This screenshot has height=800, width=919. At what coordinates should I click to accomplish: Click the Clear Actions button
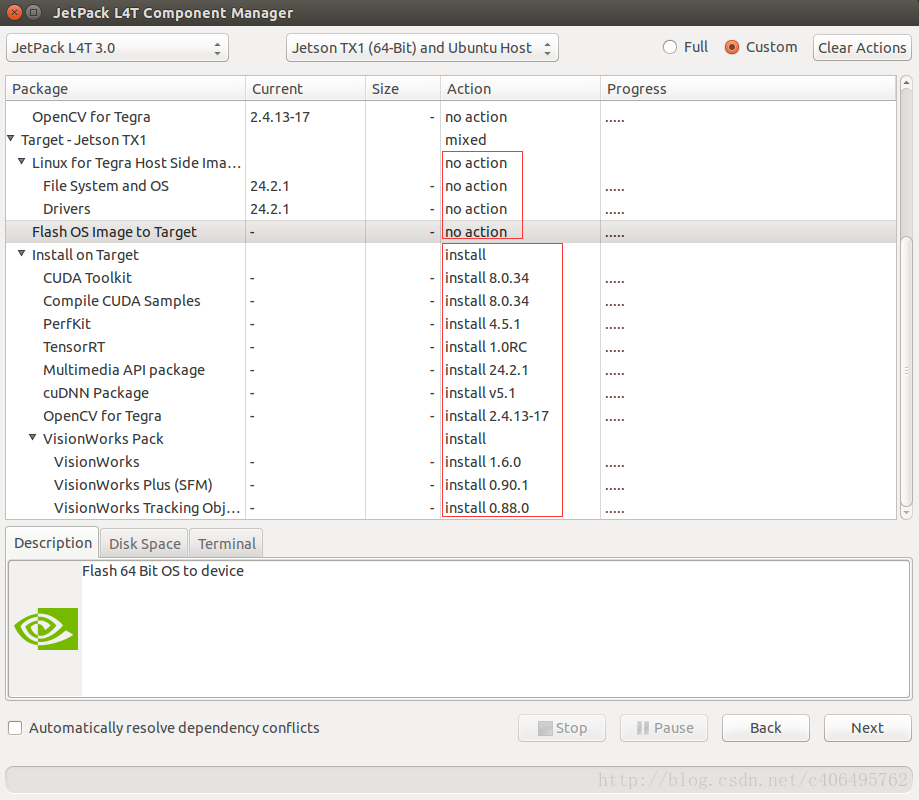tap(862, 48)
